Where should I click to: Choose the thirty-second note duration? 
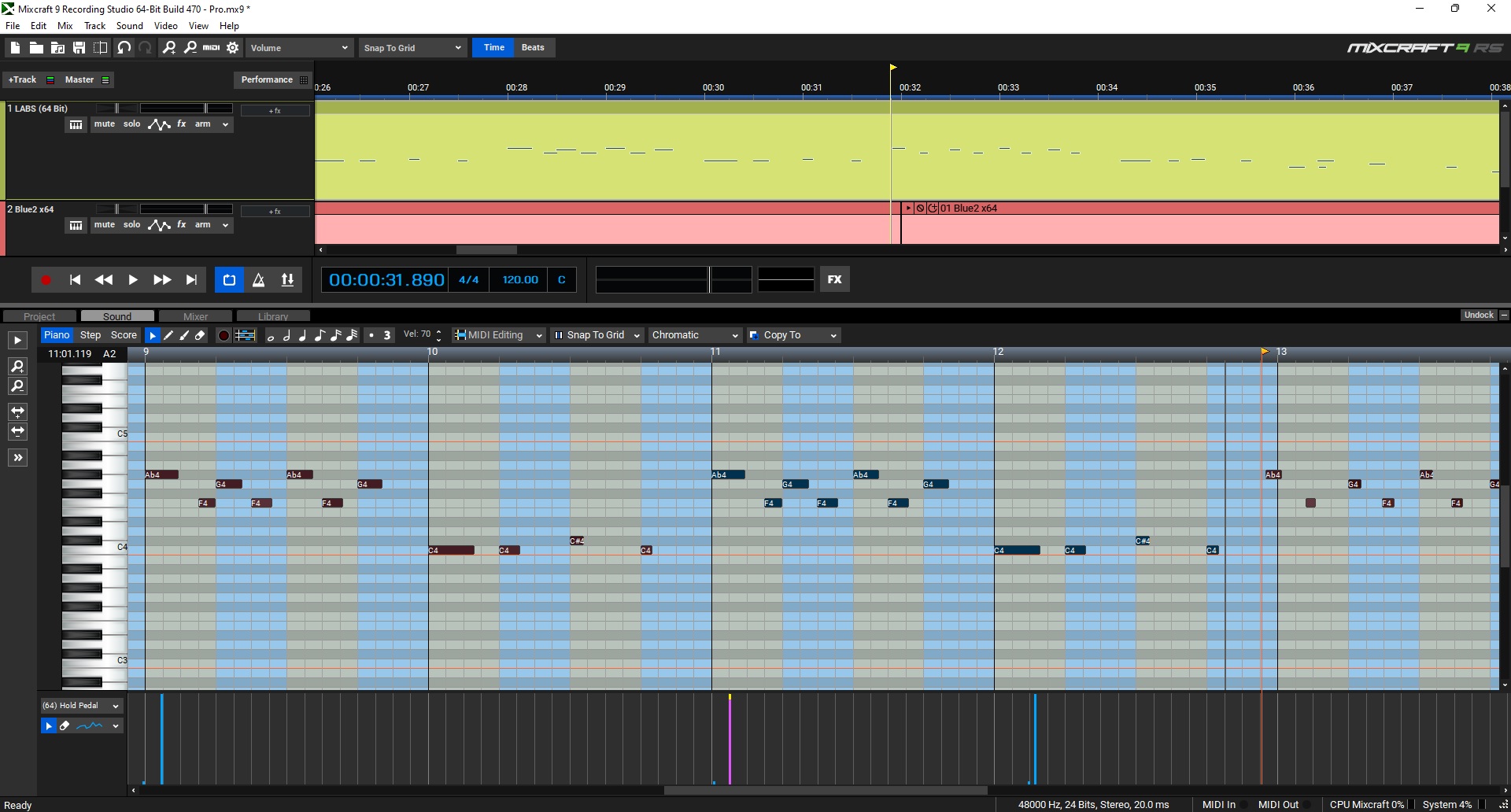coord(352,335)
